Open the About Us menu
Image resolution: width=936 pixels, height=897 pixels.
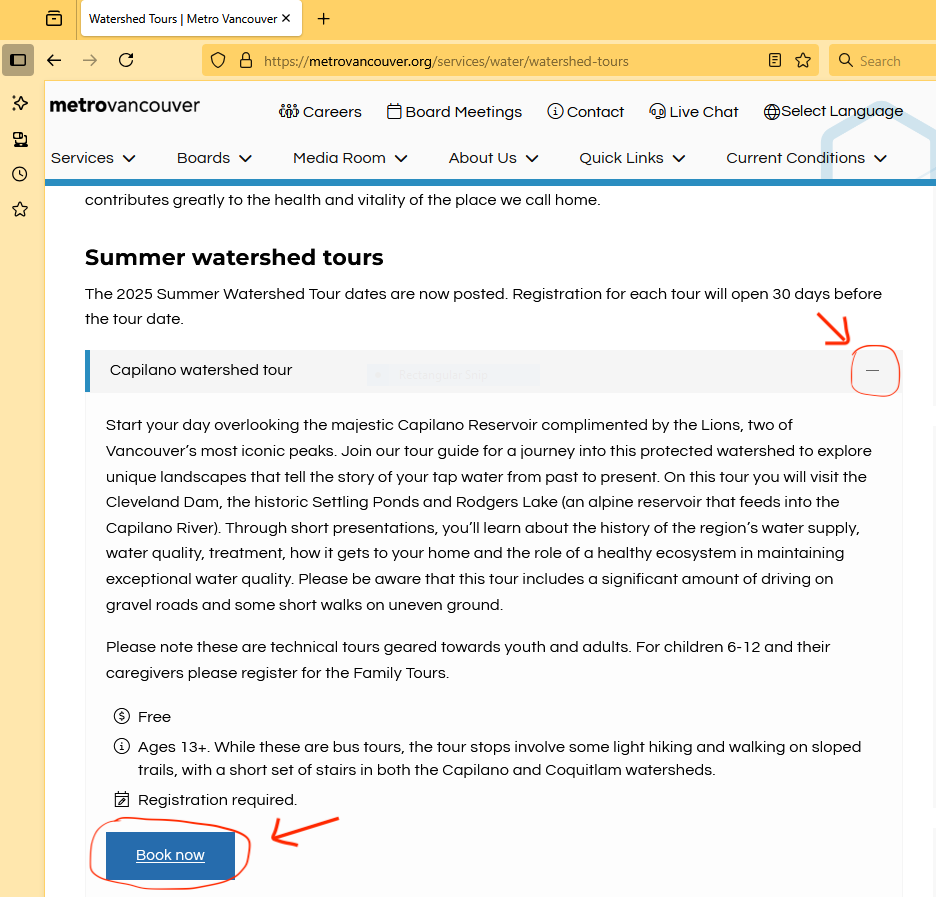pos(493,158)
